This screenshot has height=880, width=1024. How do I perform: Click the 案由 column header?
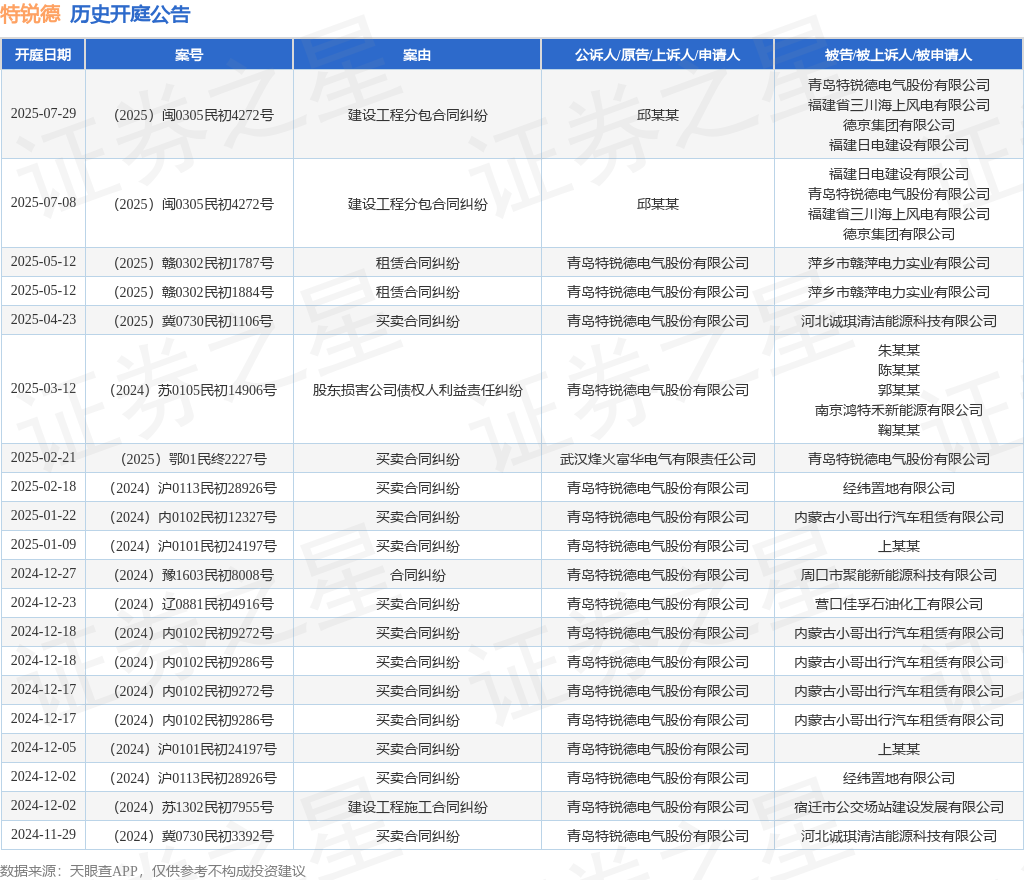[417, 55]
